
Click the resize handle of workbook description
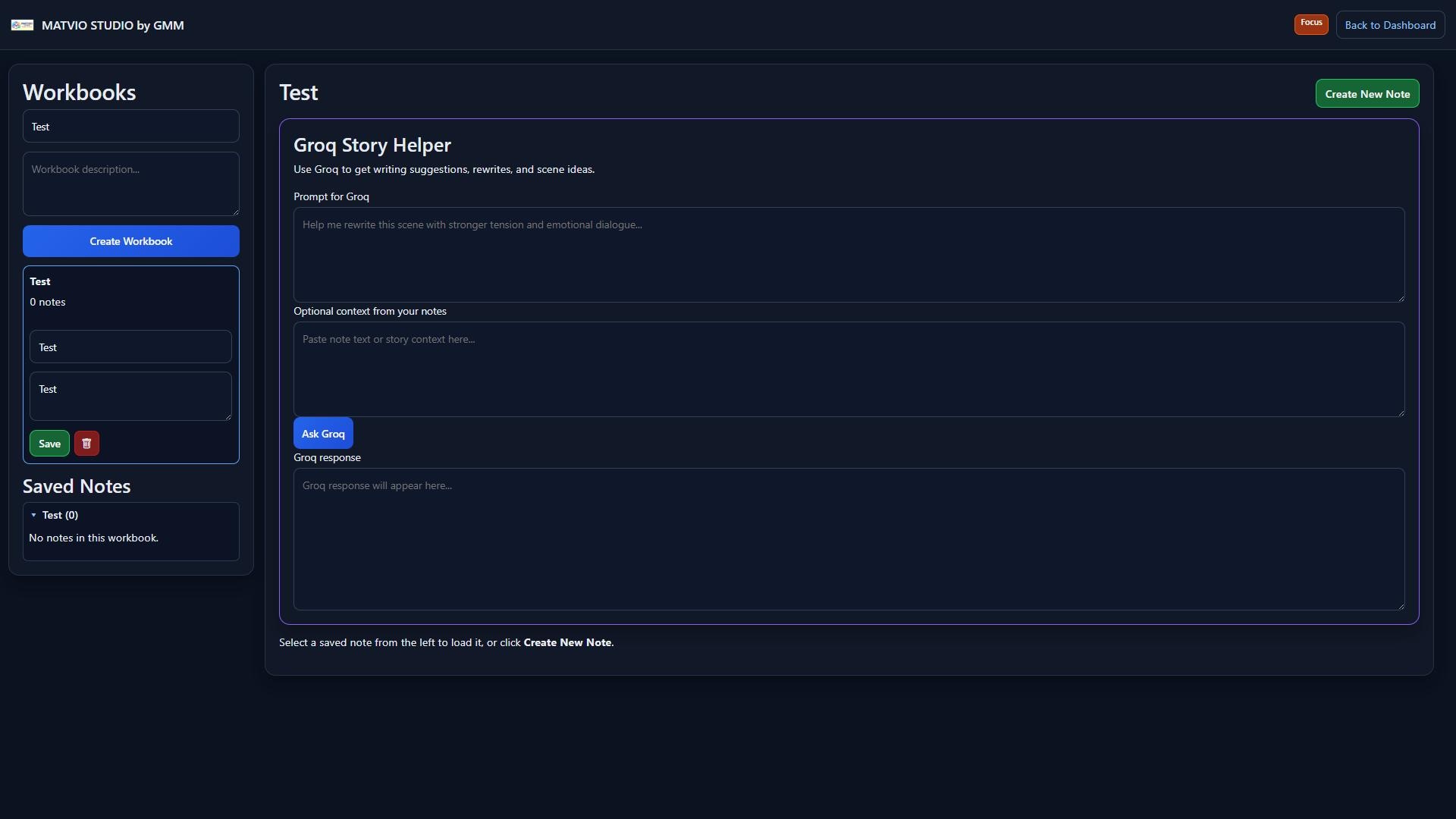235,212
